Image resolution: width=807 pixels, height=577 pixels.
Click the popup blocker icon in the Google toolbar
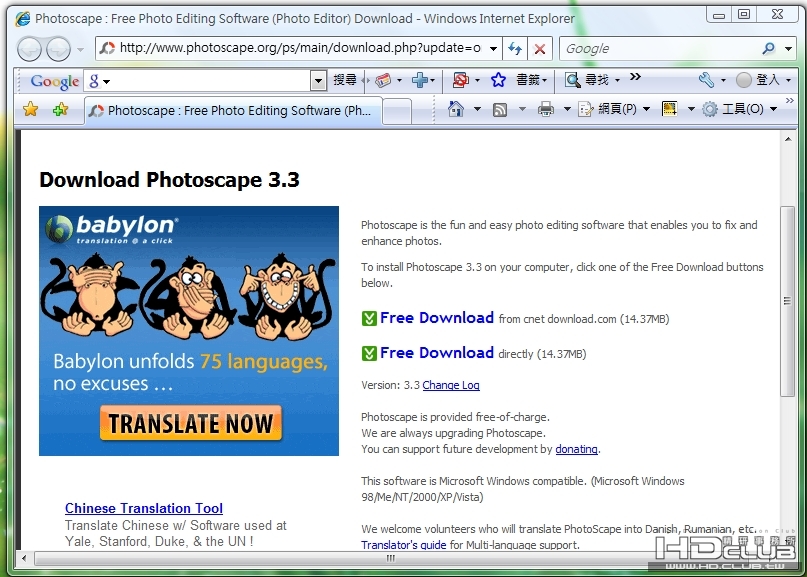pyautogui.click(x=461, y=80)
